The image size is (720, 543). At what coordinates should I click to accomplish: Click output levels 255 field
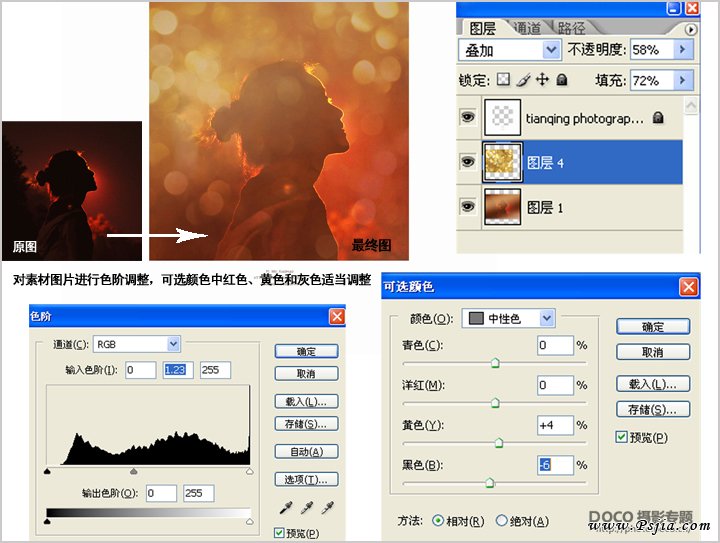[198, 493]
